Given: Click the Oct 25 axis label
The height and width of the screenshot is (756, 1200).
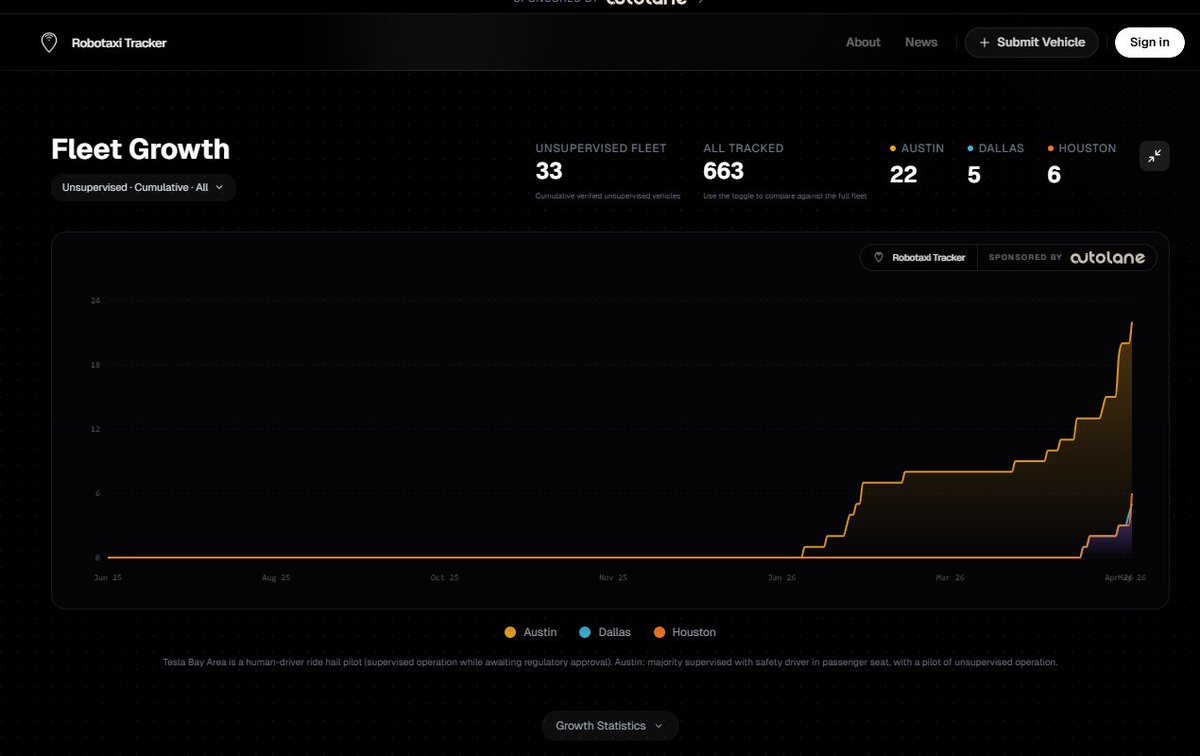Looking at the screenshot, I should [445, 578].
